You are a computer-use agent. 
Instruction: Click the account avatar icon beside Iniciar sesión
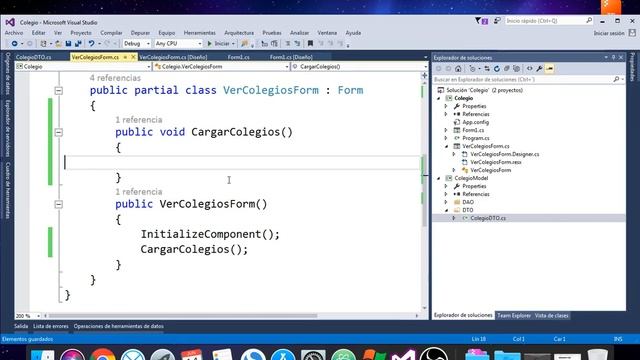(x=632, y=33)
